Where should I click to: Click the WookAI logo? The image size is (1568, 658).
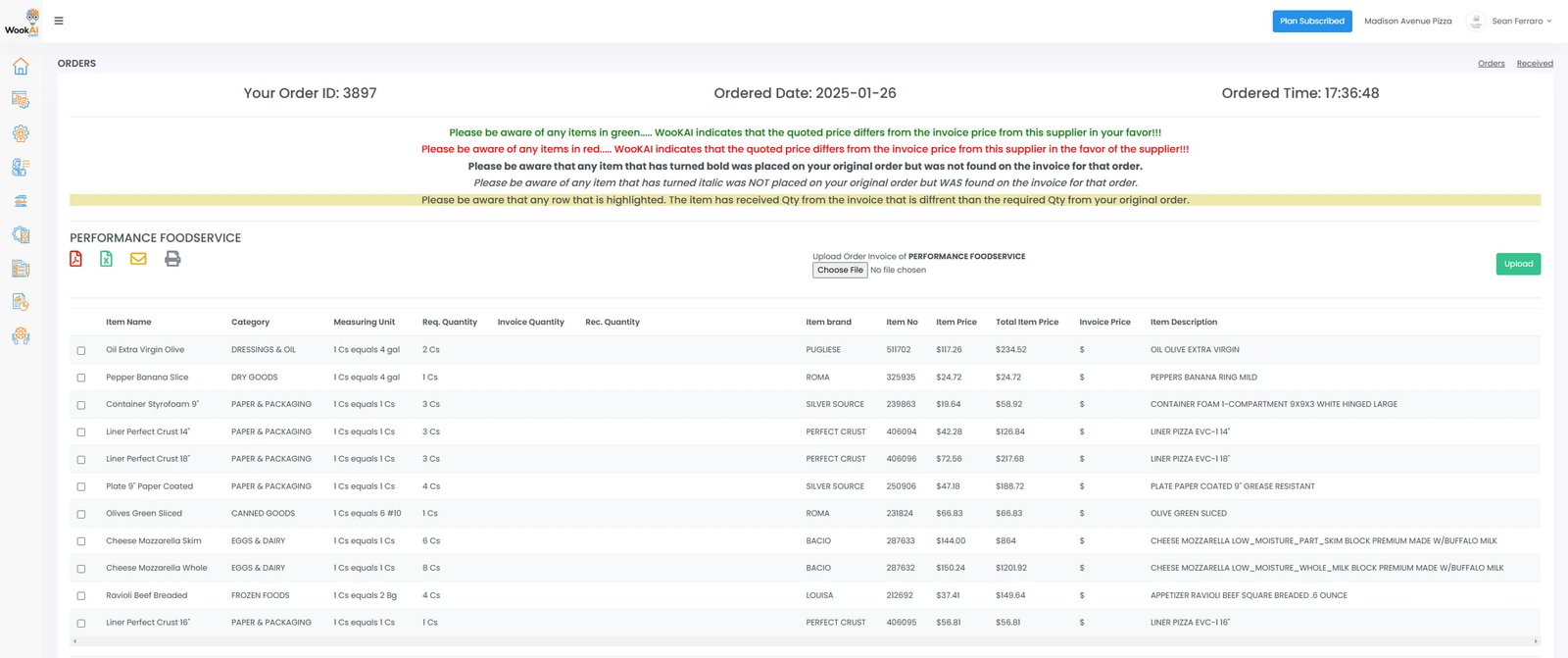tap(22, 23)
